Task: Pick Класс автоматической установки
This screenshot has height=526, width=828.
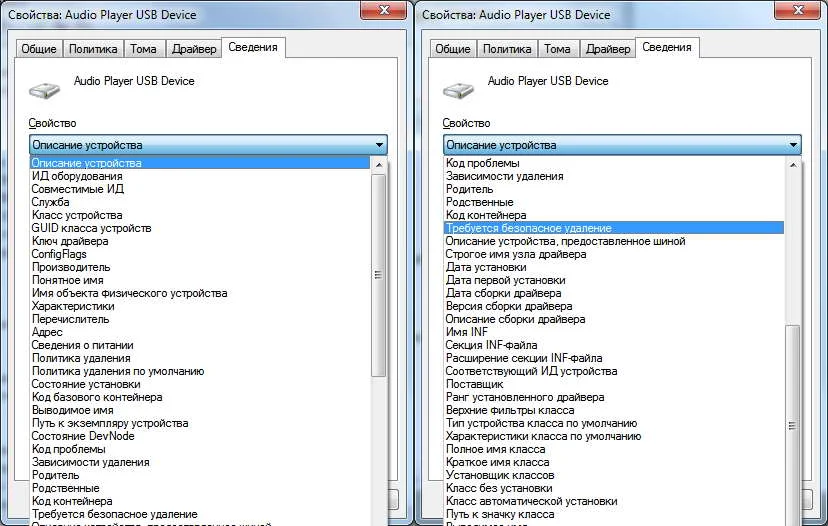Action: 614,501
